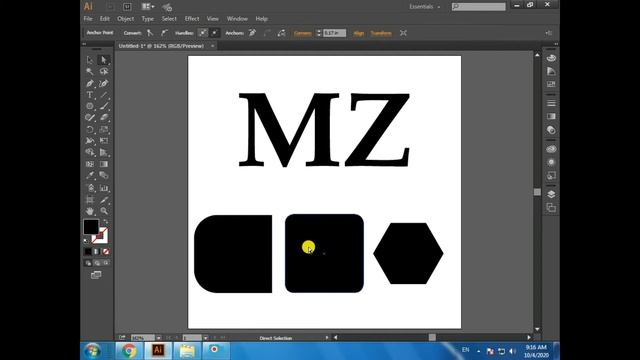
Task: Open the artboard navigation dropdown
Action: point(205,338)
